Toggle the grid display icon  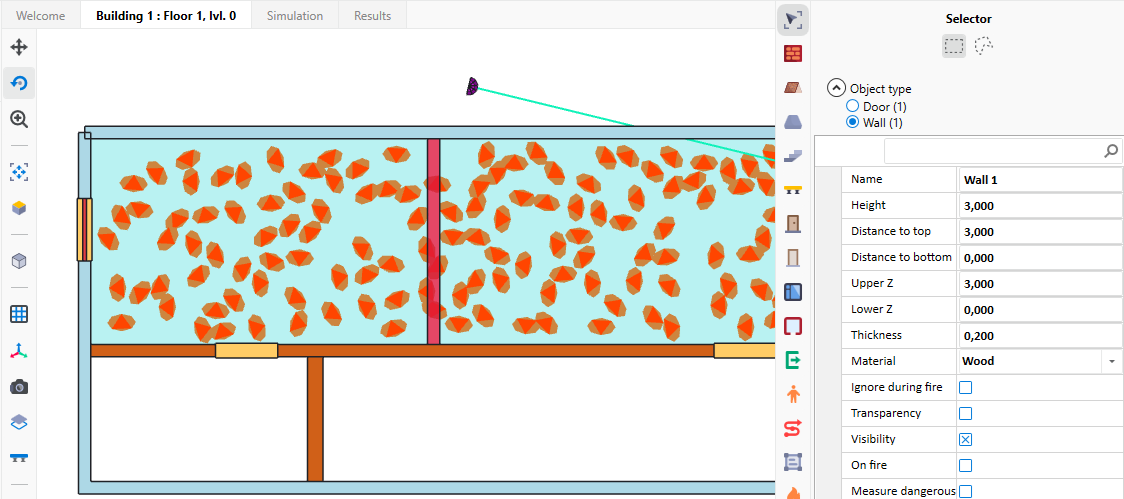pos(19,313)
